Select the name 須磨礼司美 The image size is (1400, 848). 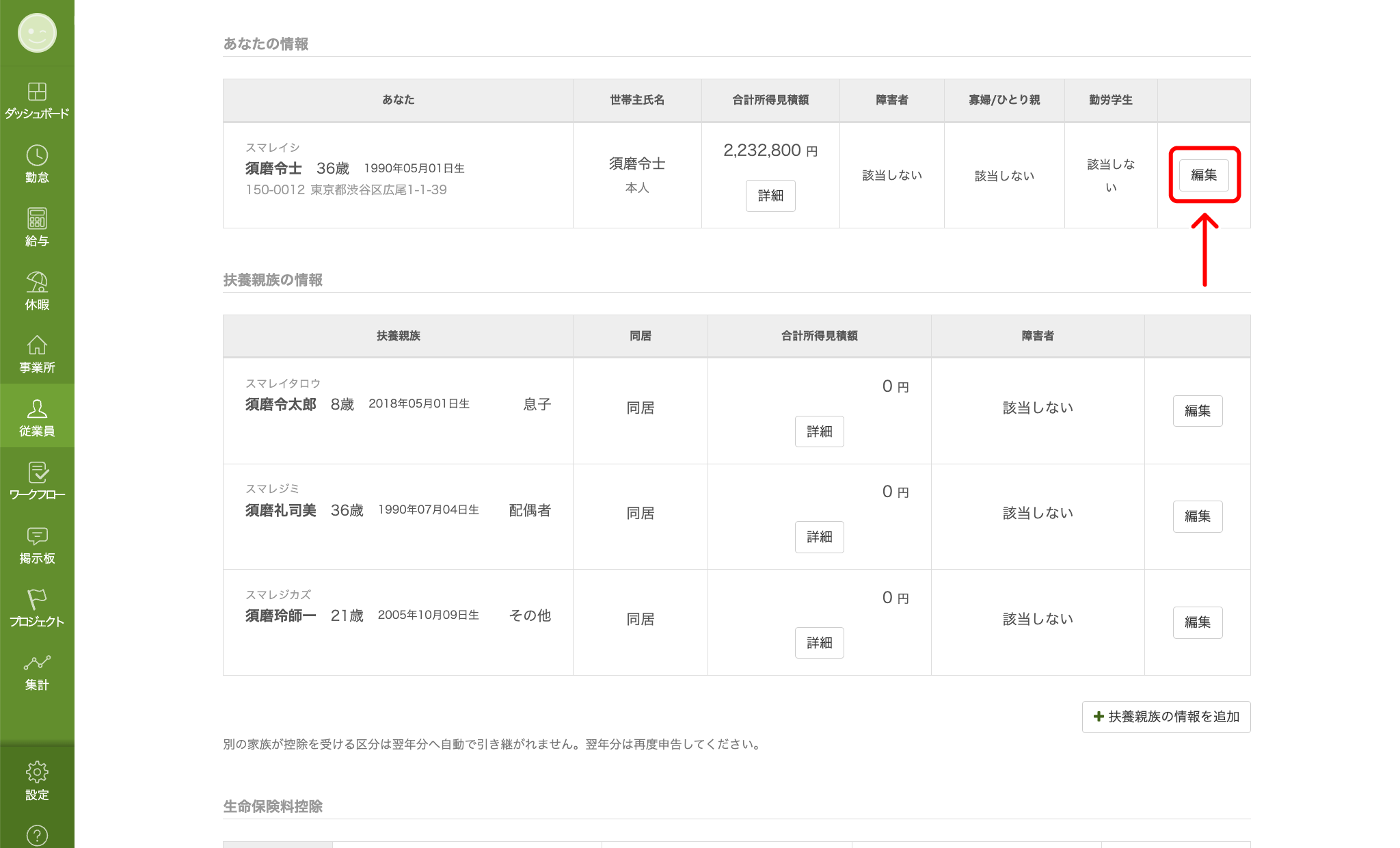[x=281, y=510]
